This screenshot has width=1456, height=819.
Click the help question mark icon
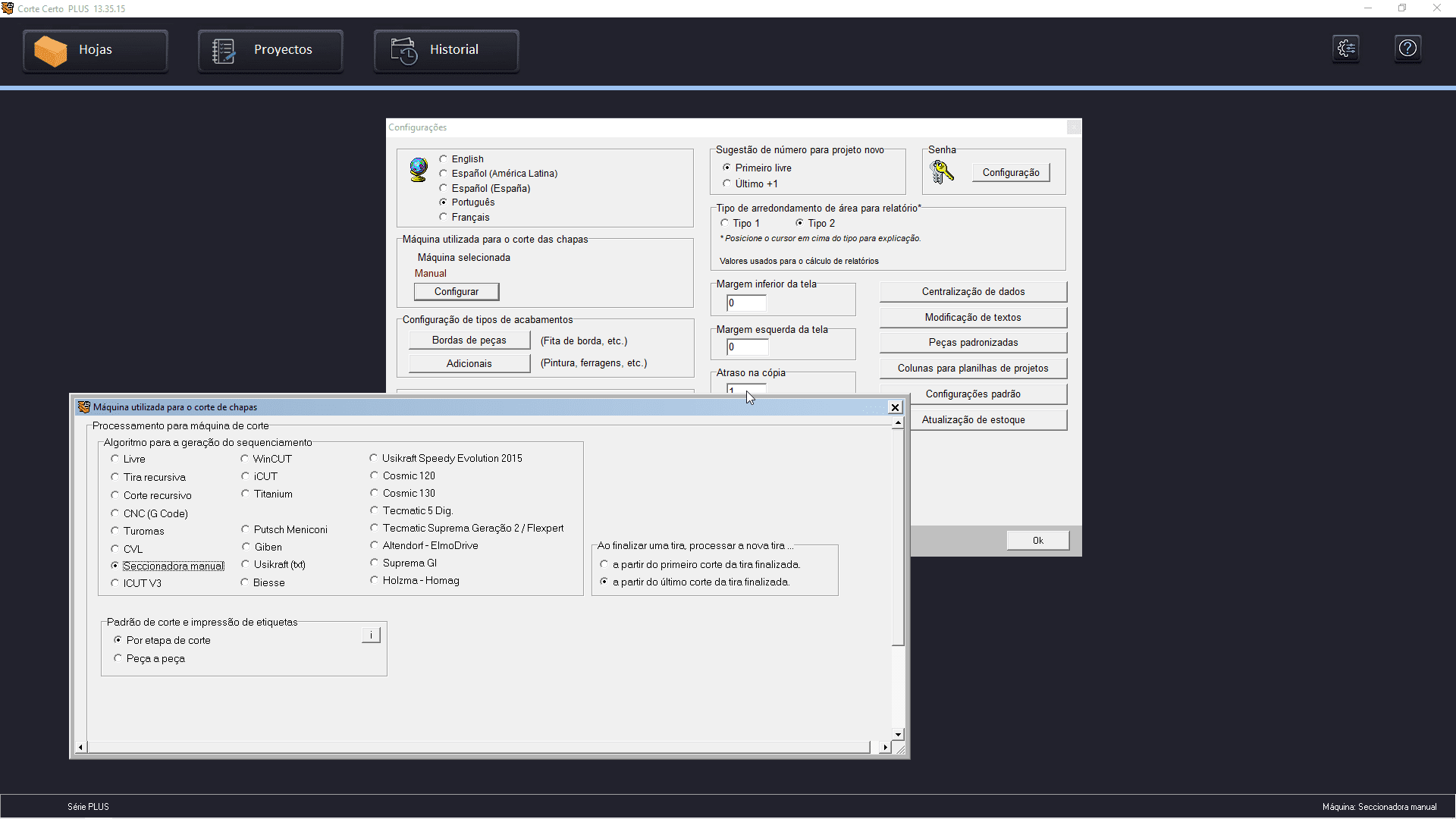tap(1407, 49)
